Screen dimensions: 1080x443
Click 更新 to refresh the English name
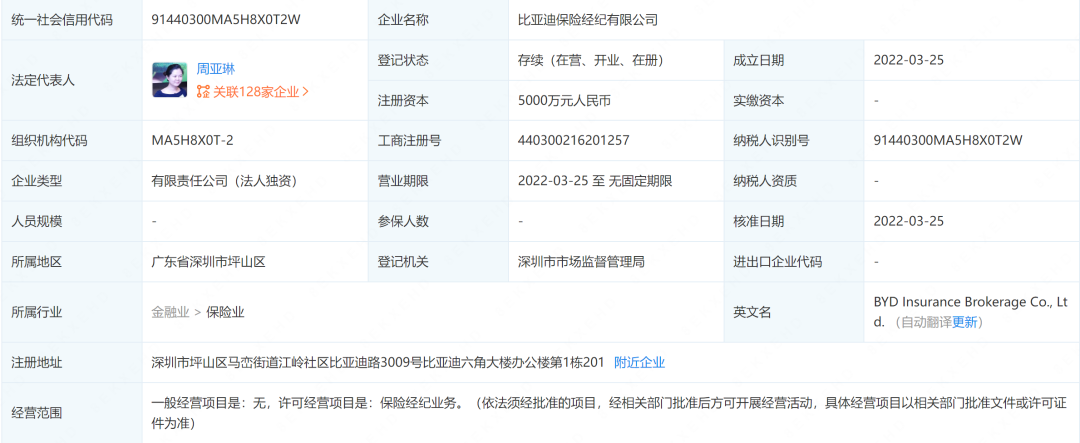click(964, 322)
